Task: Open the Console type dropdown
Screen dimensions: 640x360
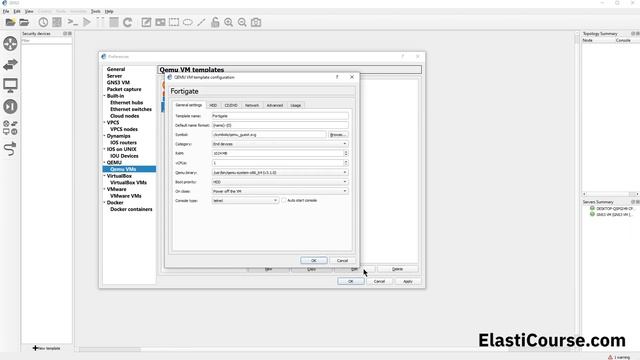Action: (245, 200)
